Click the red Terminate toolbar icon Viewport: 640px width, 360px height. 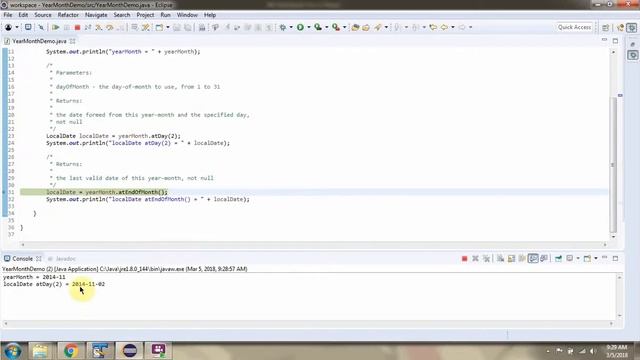[77, 27]
